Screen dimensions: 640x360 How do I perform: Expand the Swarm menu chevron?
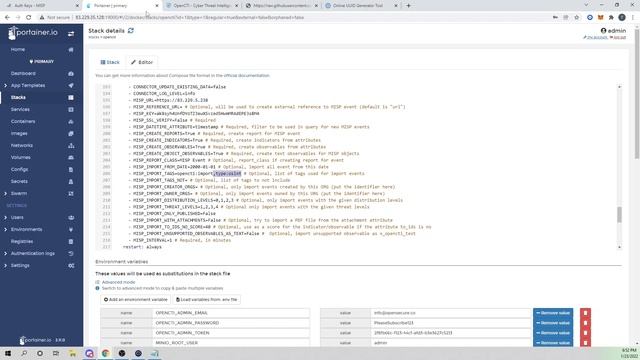coord(5,193)
